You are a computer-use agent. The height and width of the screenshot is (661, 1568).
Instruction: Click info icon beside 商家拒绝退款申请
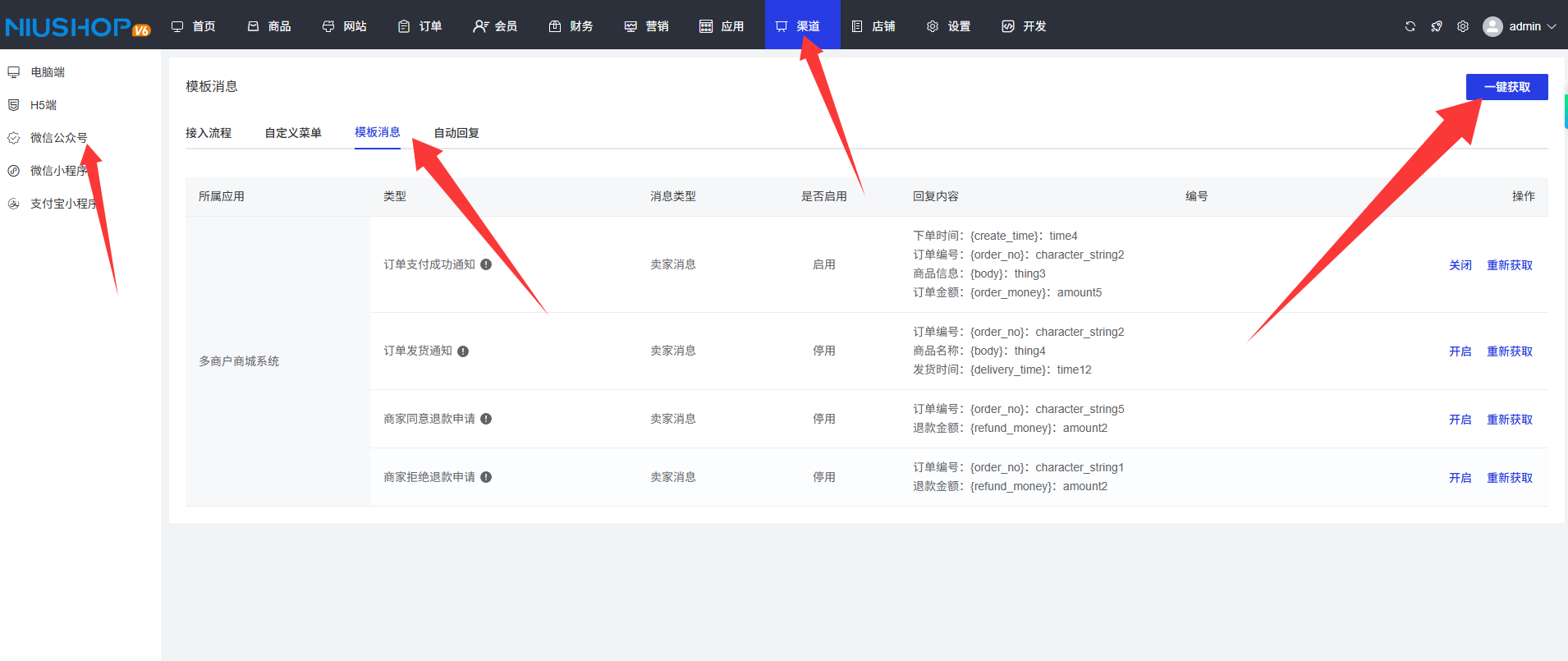(486, 477)
